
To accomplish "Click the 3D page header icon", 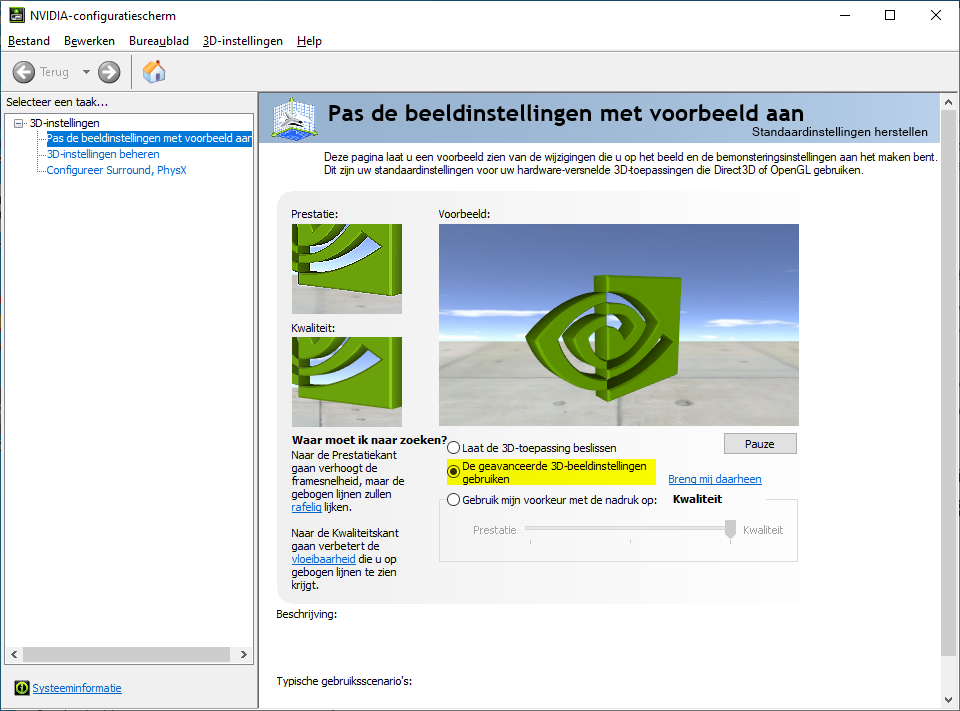I will tap(295, 119).
